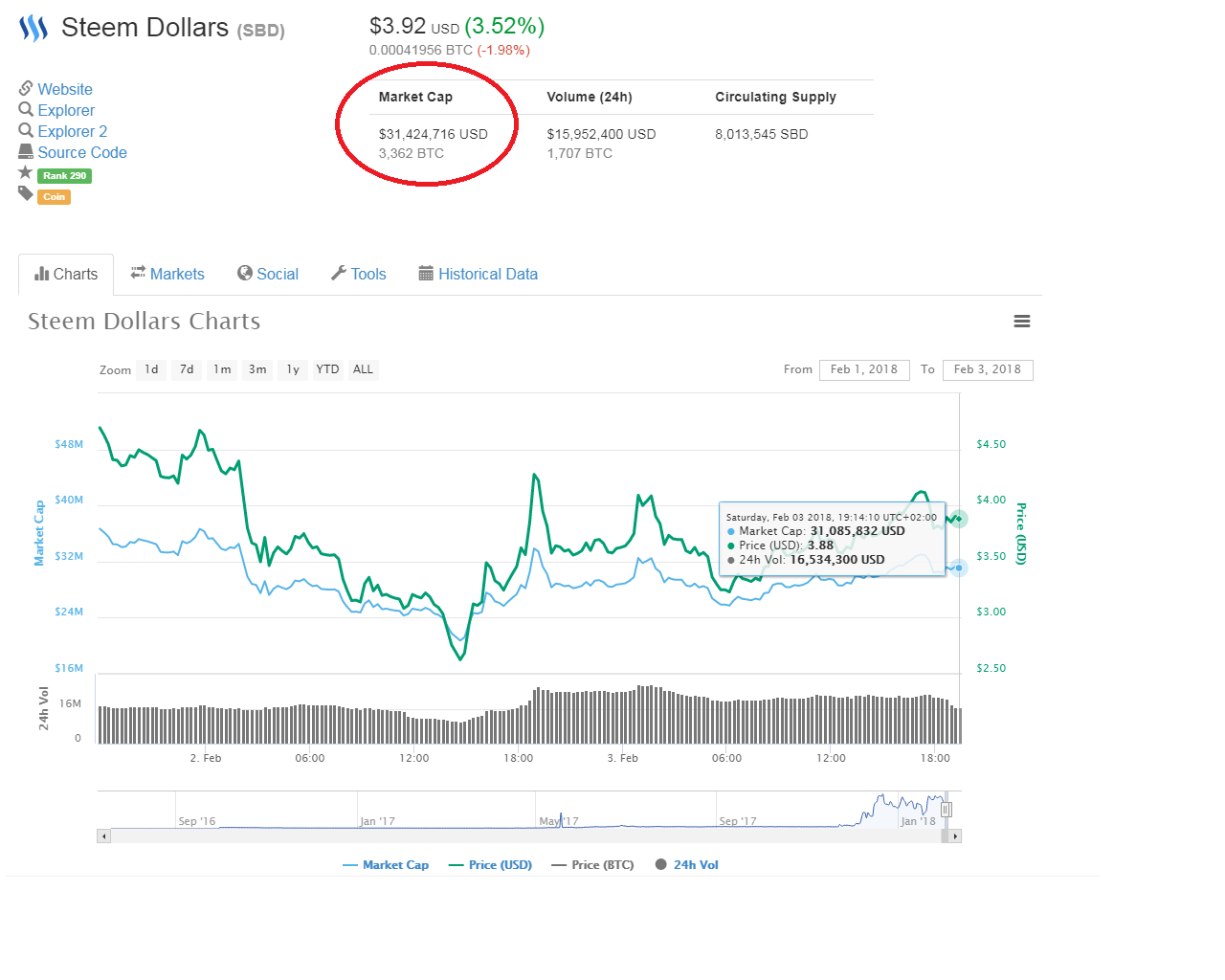
Task: Toggle the 24h Vol series legend
Action: point(686,865)
